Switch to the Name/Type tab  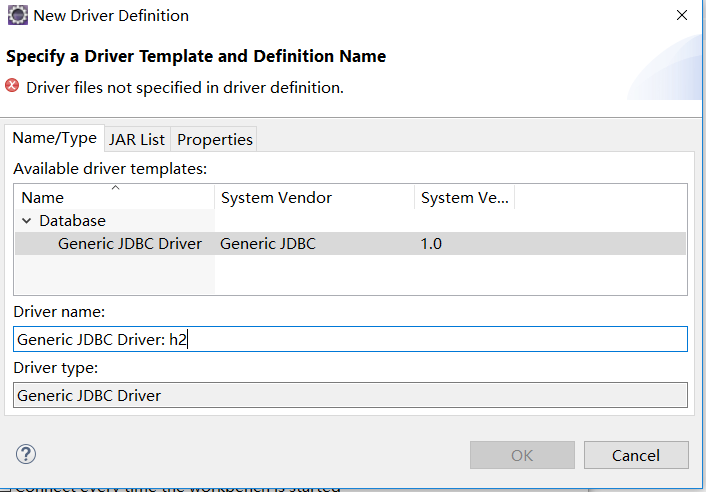(54, 138)
